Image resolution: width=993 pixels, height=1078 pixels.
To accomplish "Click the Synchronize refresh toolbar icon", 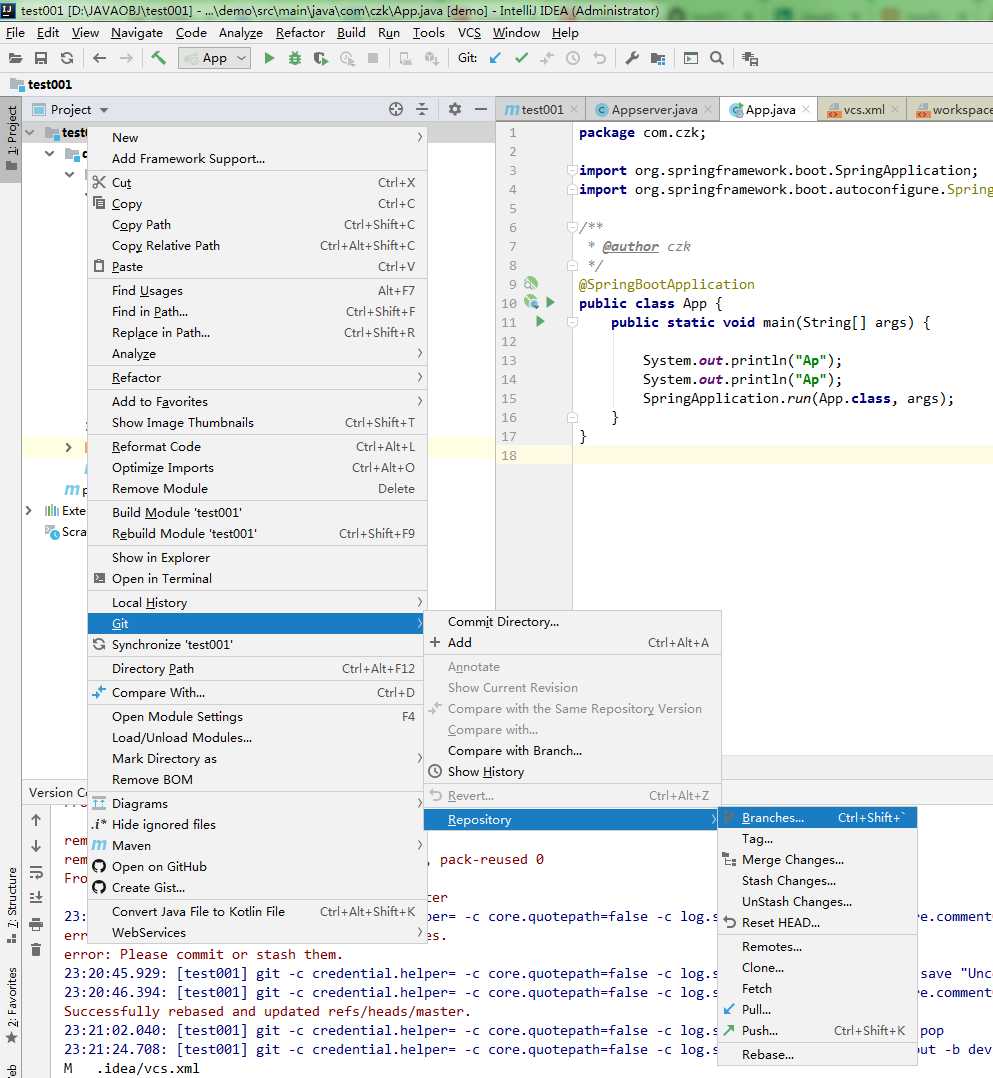I will [x=67, y=58].
